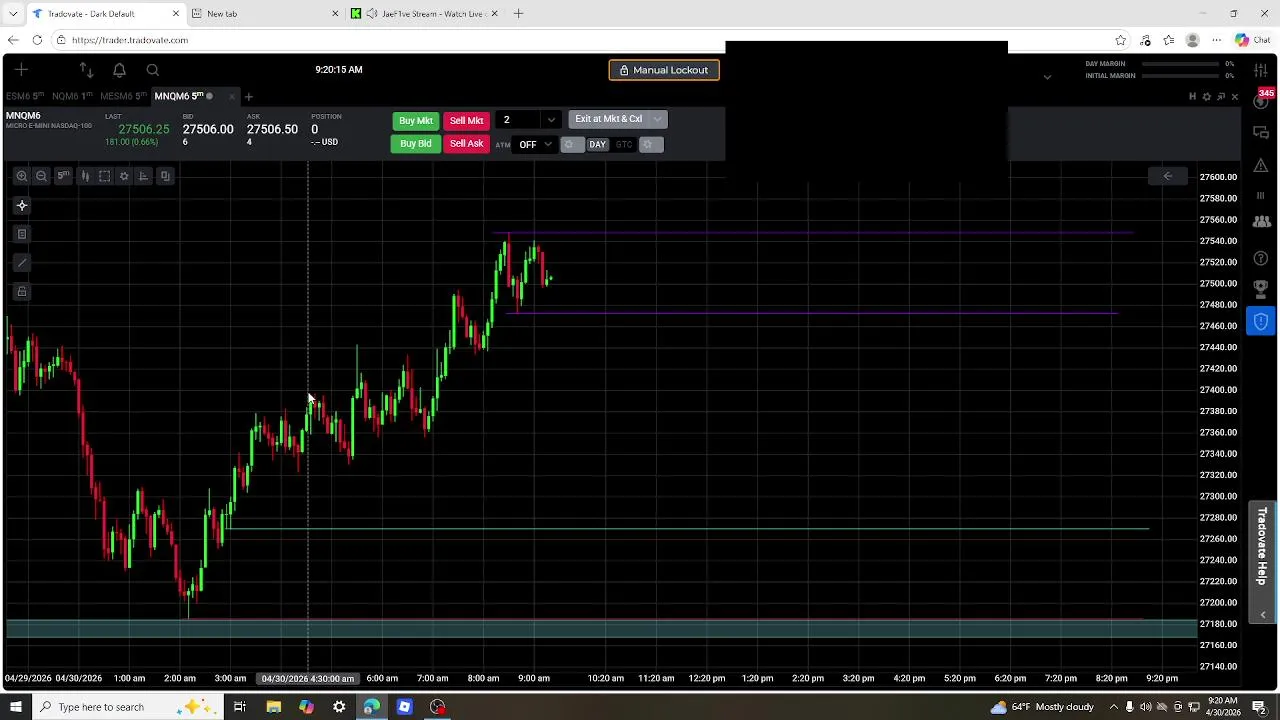Toggle the drawings lock icon
Viewport: 1280px width, 720px height.
(21, 292)
